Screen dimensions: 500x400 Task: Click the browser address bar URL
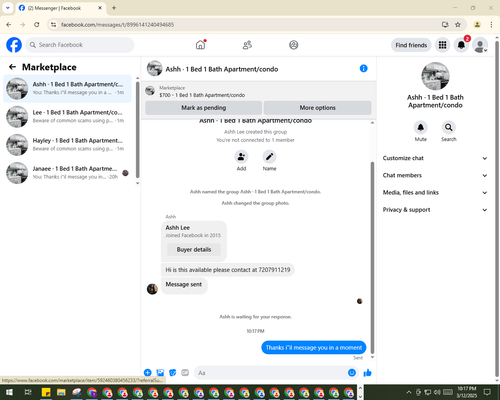pyautogui.click(x=117, y=25)
